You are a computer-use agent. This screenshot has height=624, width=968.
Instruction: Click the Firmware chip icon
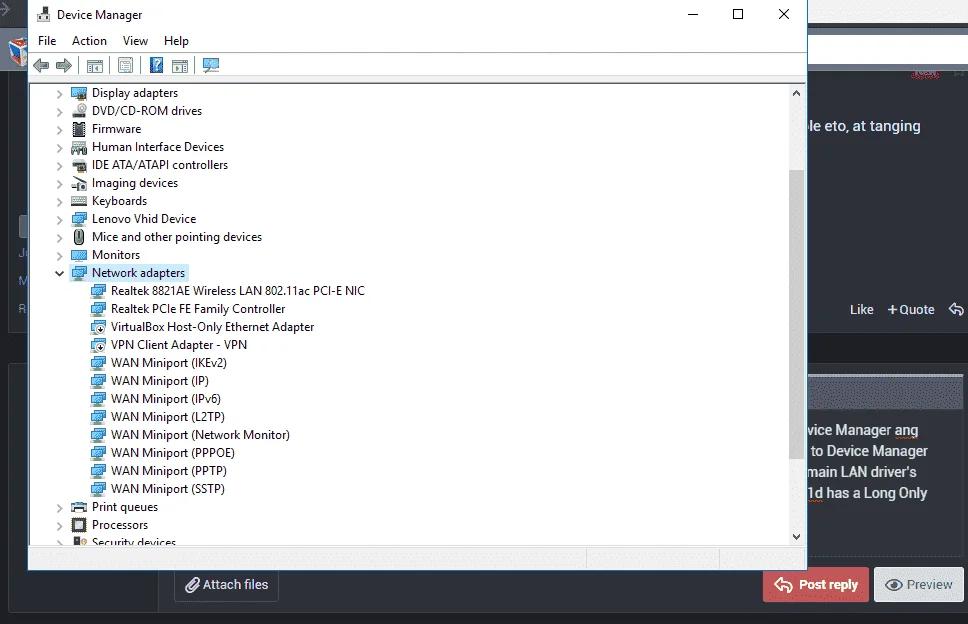click(79, 129)
